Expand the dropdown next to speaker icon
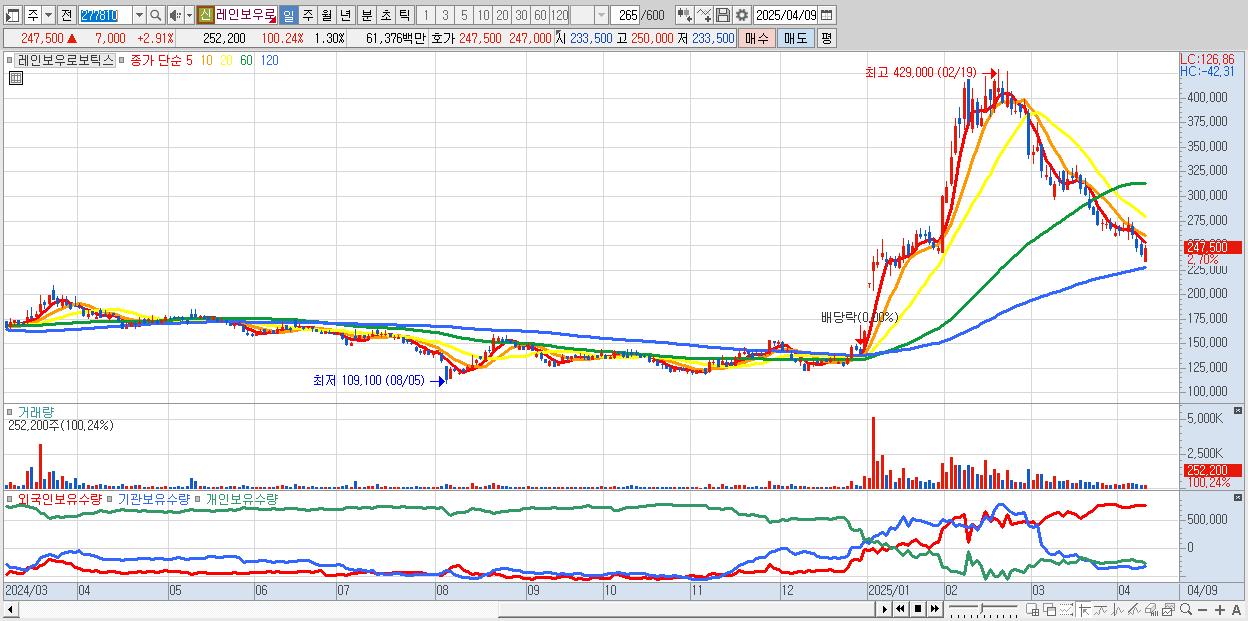Screen dimensions: 1248x621 click(x=189, y=15)
